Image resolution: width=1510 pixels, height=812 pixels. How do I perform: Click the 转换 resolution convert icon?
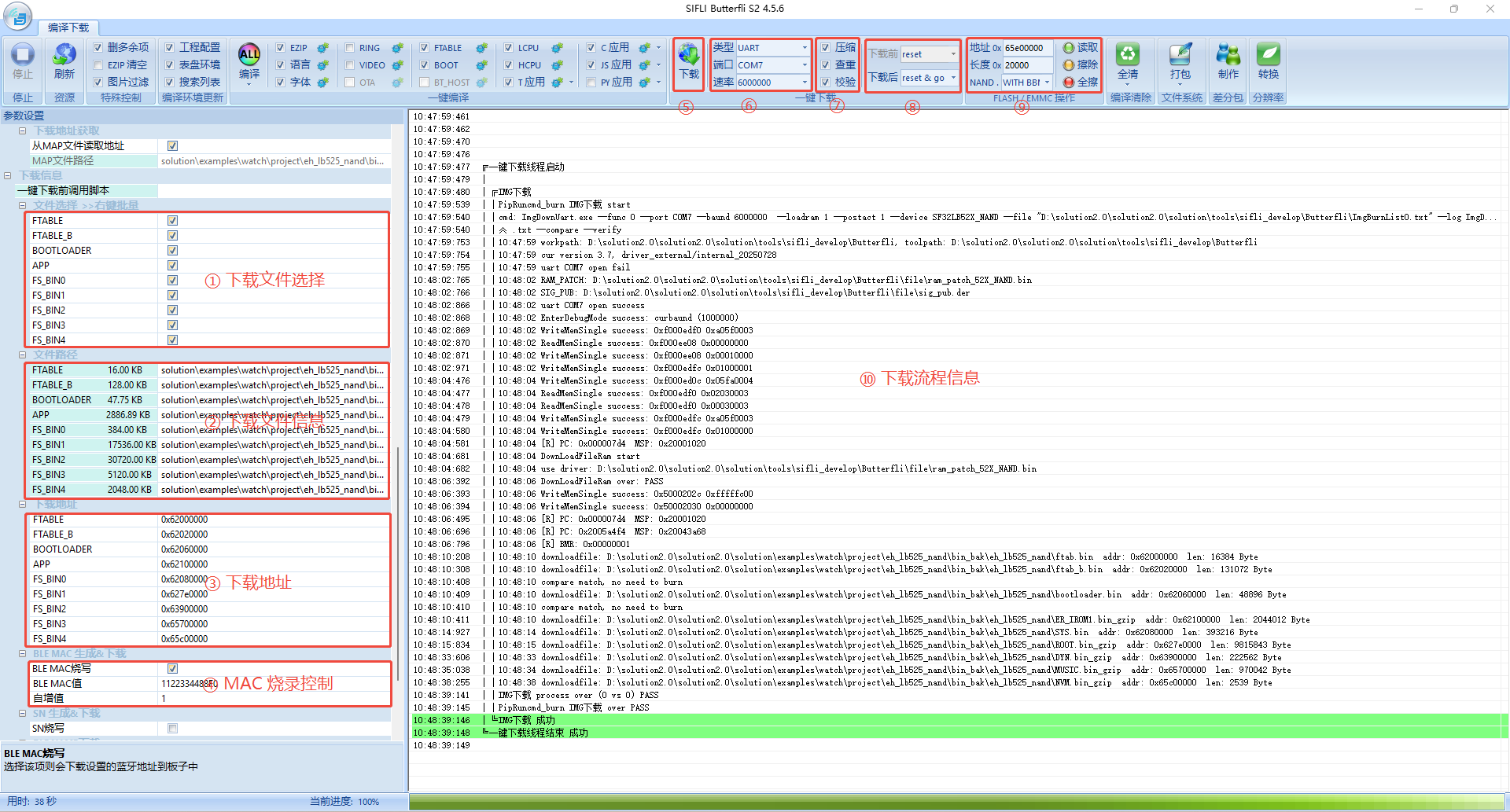point(1268,57)
